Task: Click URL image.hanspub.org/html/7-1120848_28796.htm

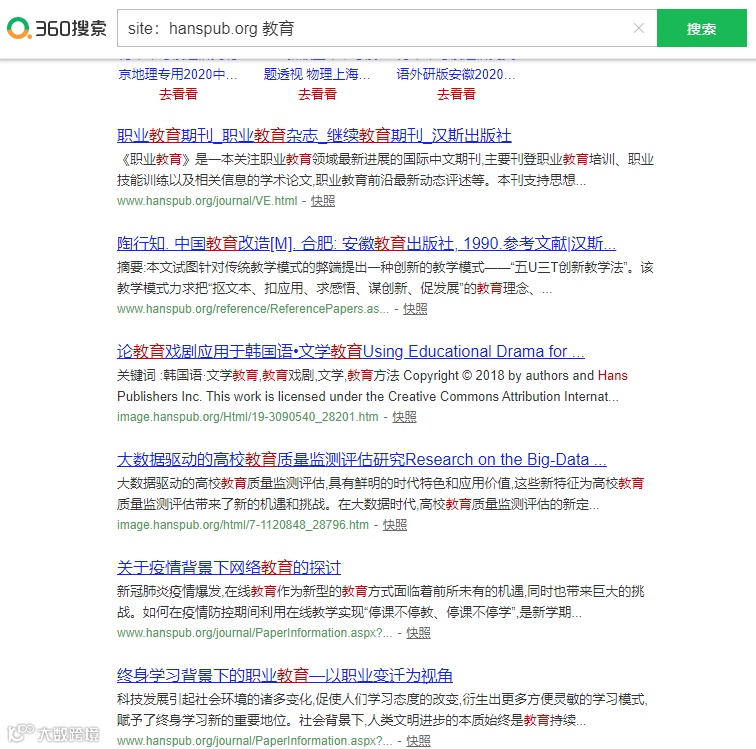Action: [x=243, y=525]
